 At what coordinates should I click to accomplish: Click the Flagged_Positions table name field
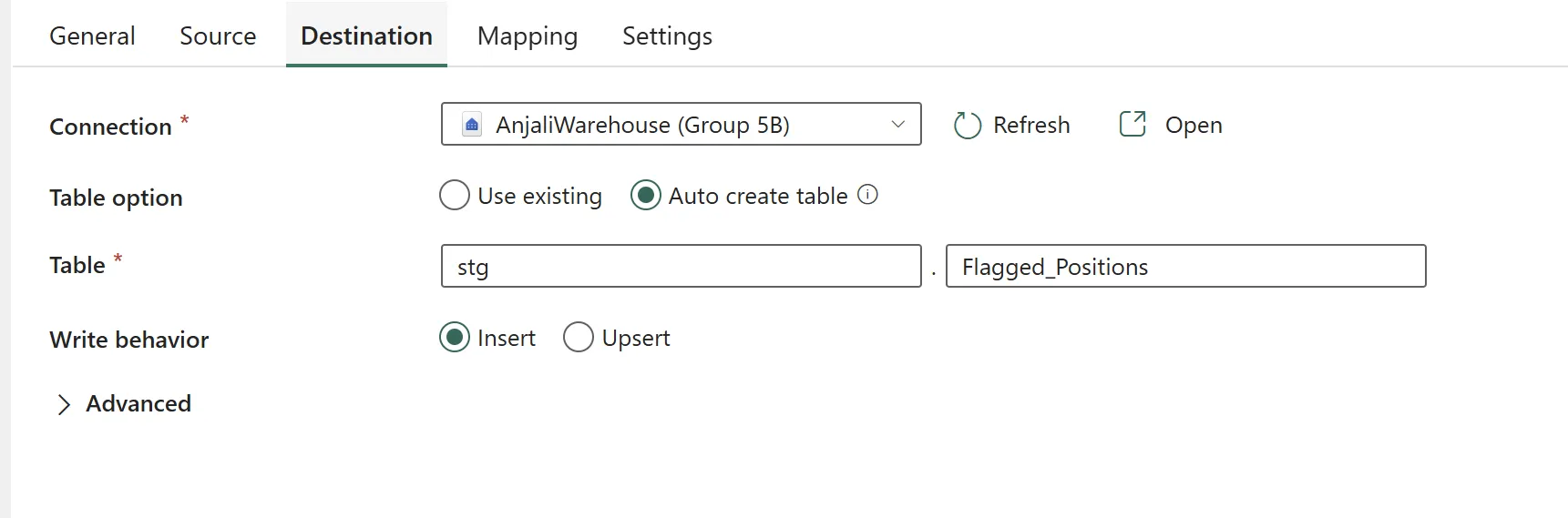point(1185,266)
